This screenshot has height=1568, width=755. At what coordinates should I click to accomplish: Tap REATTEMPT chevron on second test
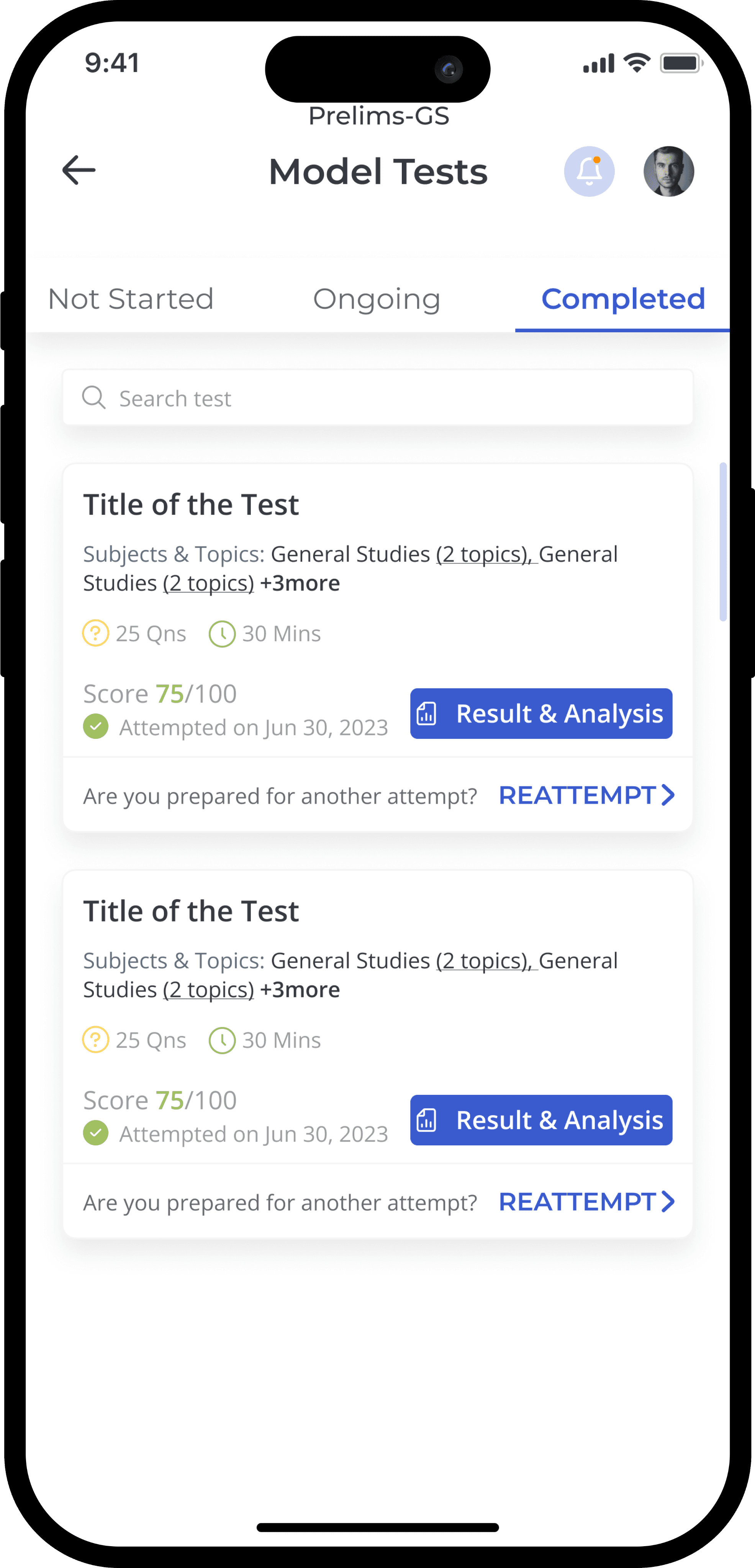(668, 1202)
